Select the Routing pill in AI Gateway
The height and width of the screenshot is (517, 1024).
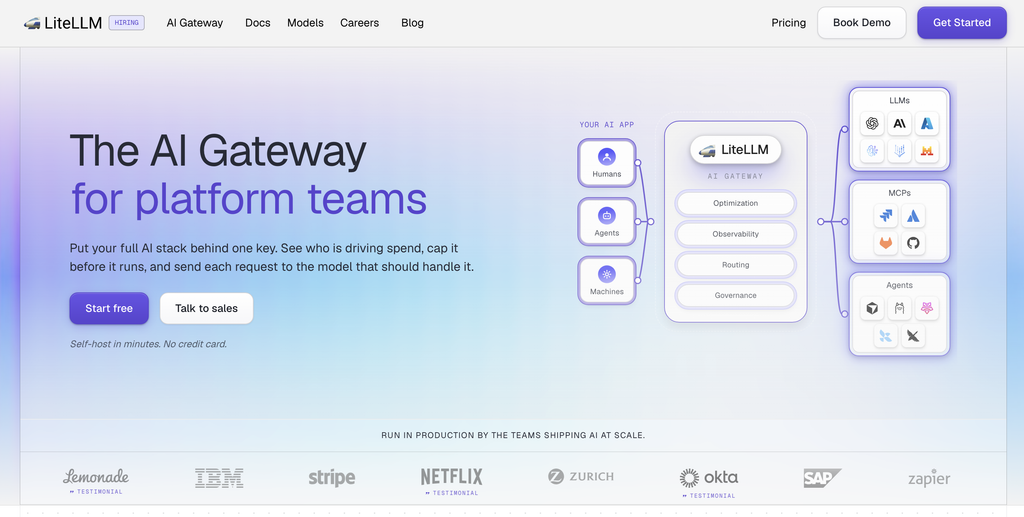[735, 264]
